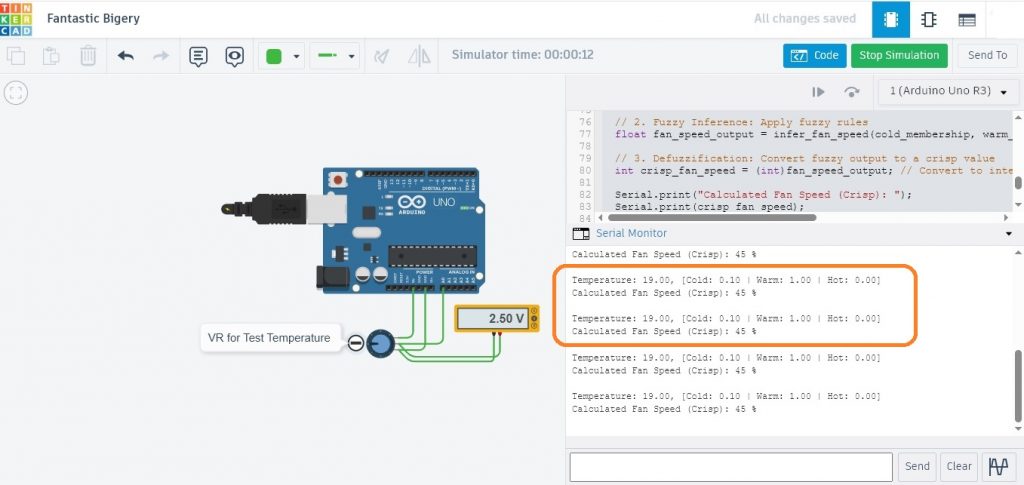Toggle notes visibility icon

234,56
